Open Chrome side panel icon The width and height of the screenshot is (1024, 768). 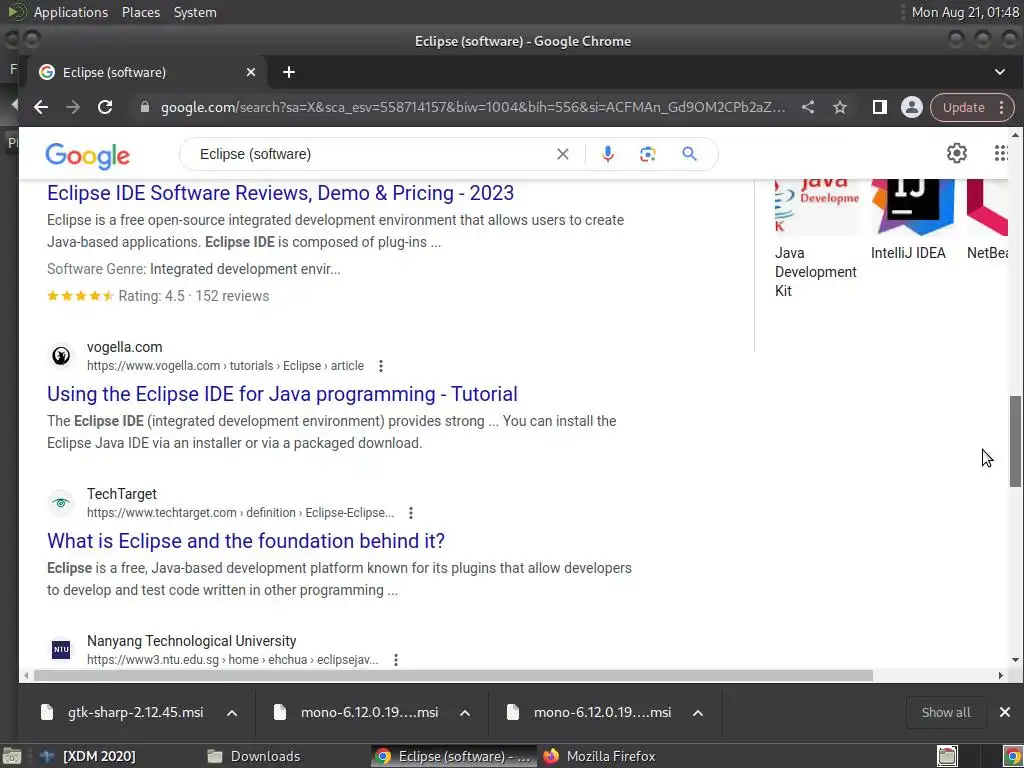click(x=879, y=107)
